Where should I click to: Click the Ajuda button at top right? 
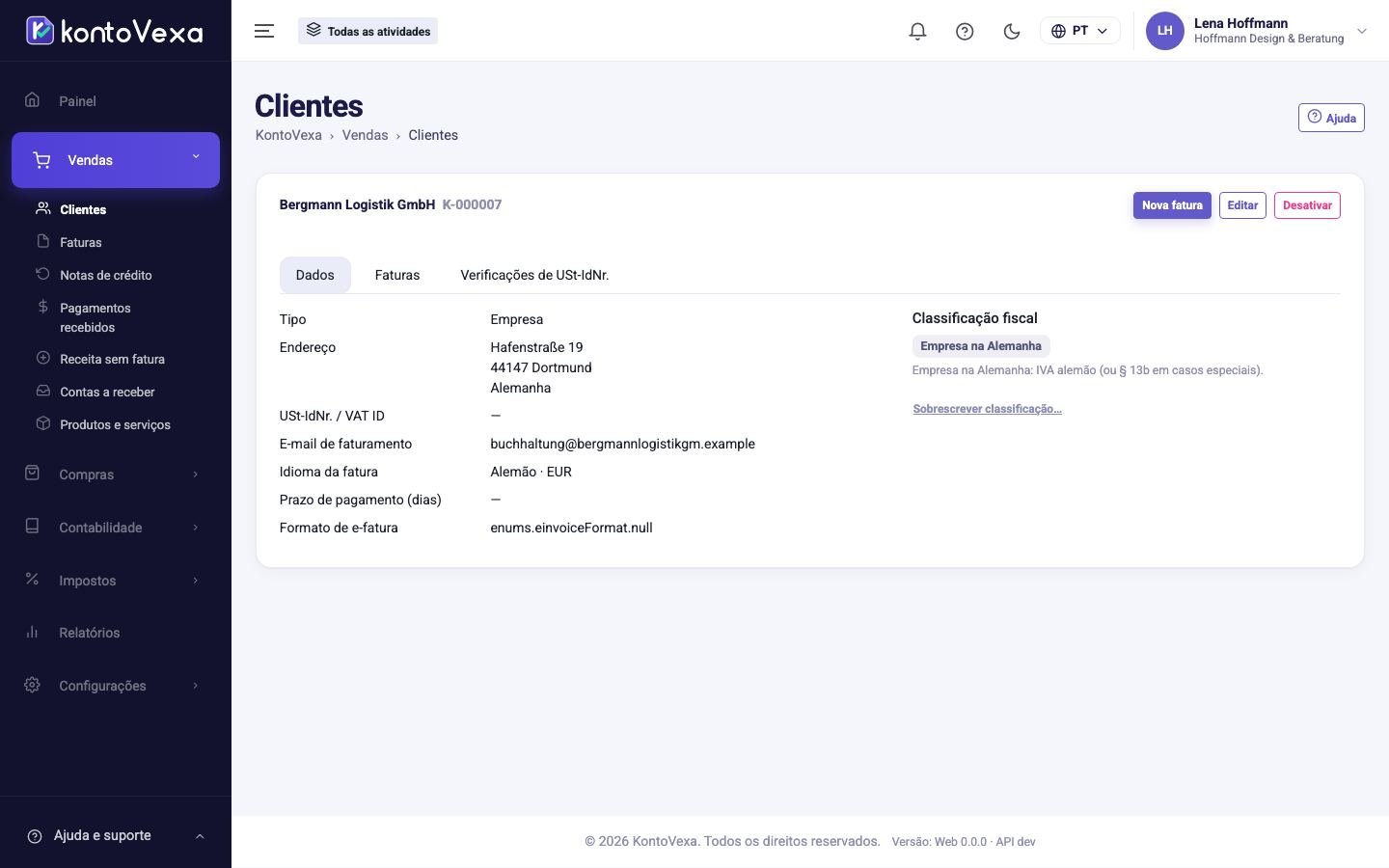click(x=1331, y=118)
